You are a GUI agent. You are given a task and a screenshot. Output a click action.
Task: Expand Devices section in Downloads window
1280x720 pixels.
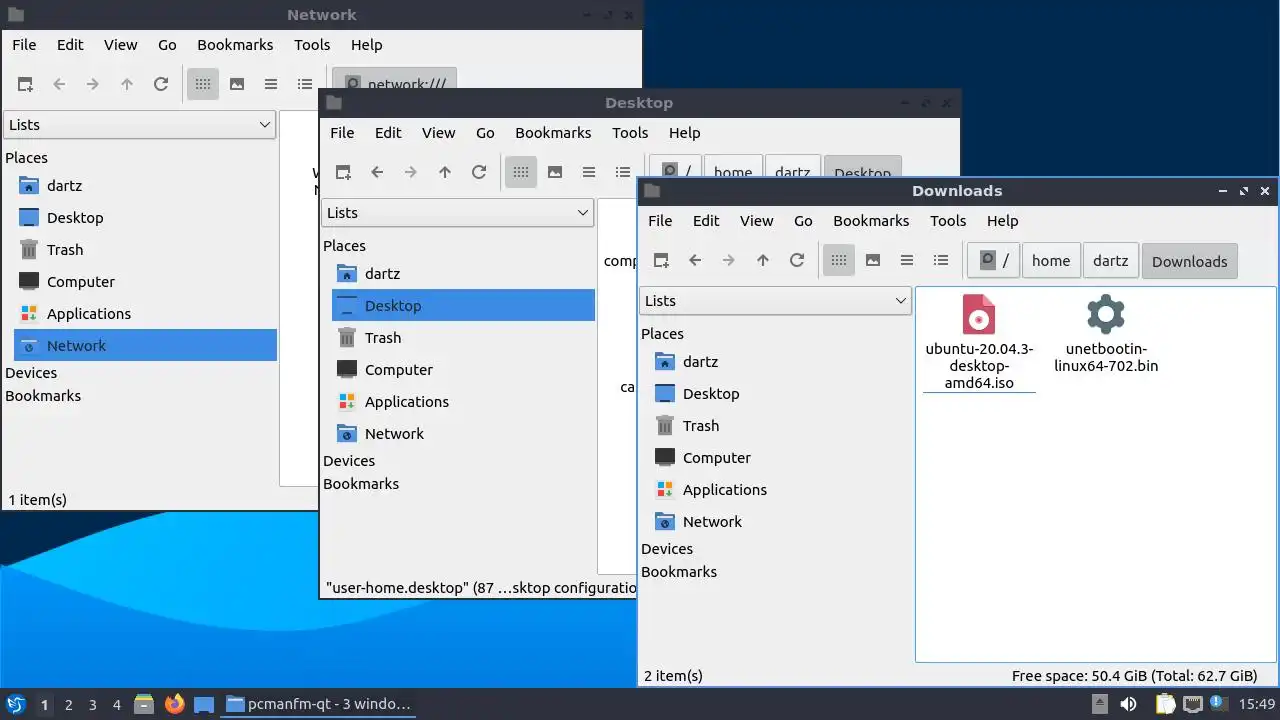(x=667, y=549)
